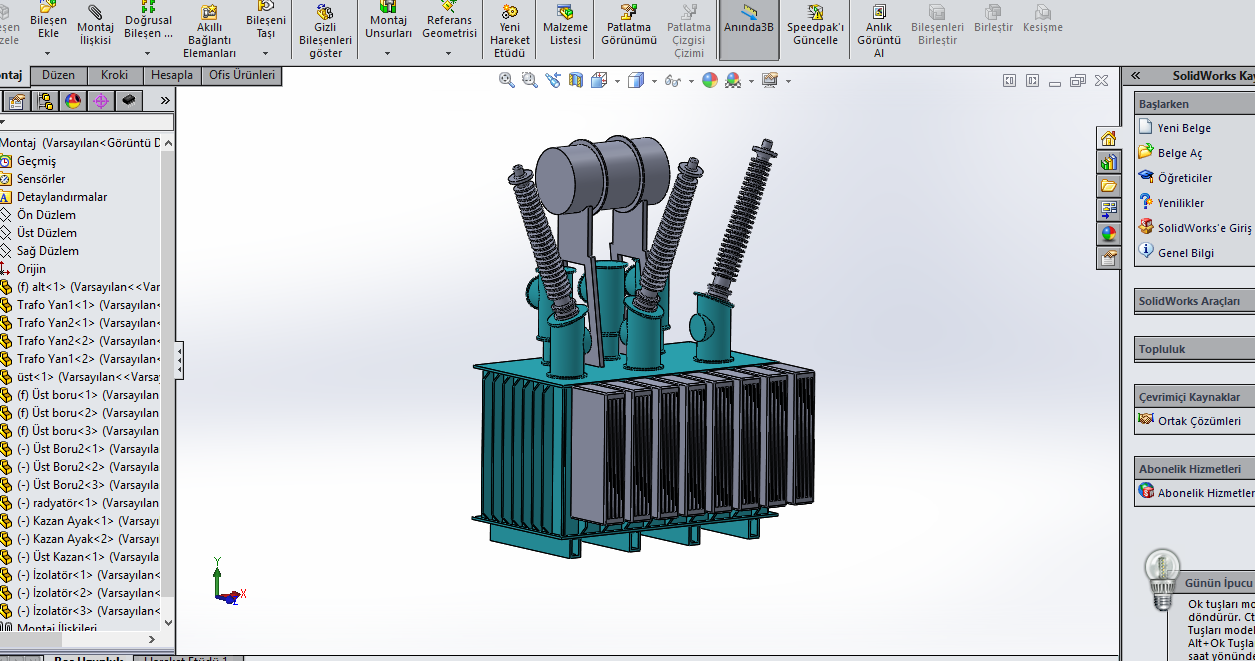Select the Doğrusal Bileşen pattern tool
Image resolution: width=1255 pixels, height=661 pixels.
click(x=148, y=21)
